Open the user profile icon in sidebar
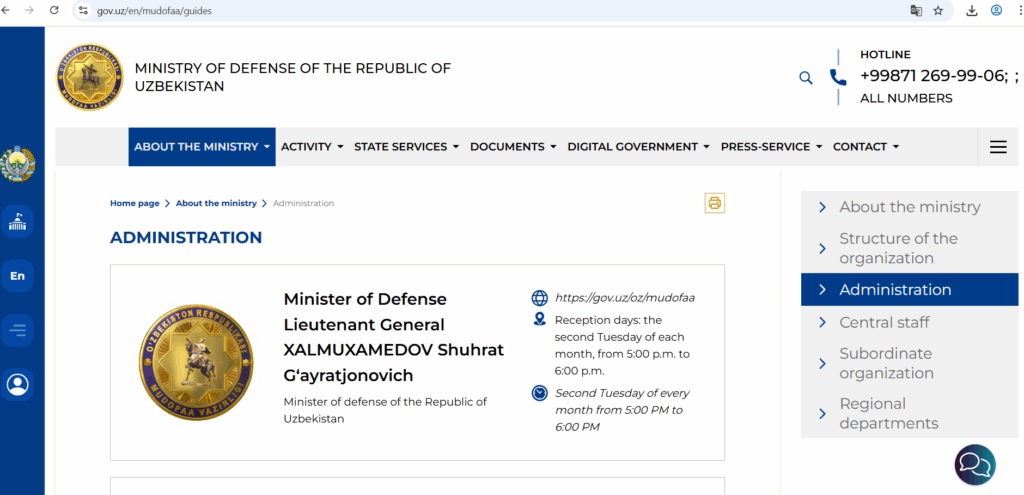 pyautogui.click(x=18, y=384)
